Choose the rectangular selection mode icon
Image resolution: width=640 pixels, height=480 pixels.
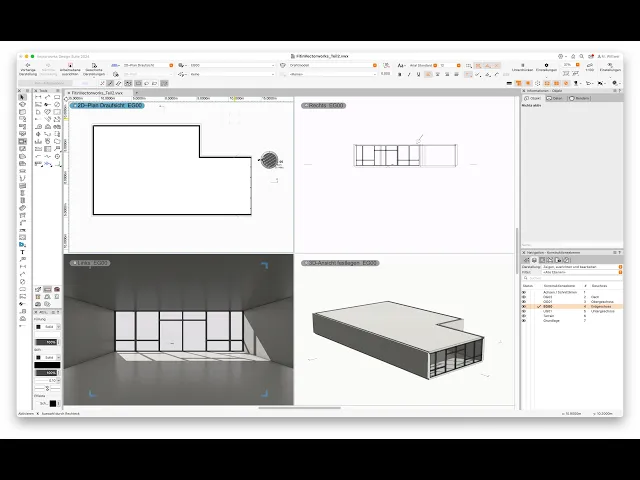click(138, 83)
